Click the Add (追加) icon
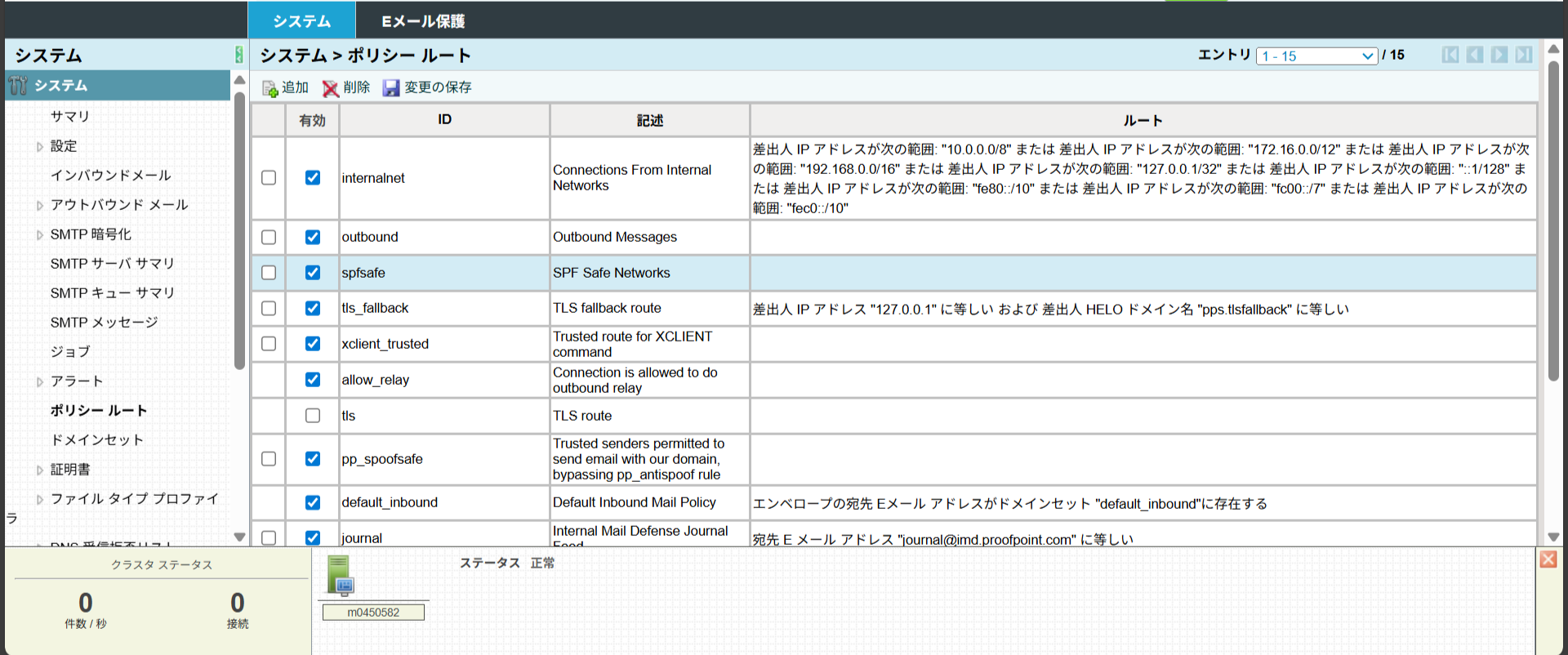The width and height of the screenshot is (1568, 655). [270, 88]
